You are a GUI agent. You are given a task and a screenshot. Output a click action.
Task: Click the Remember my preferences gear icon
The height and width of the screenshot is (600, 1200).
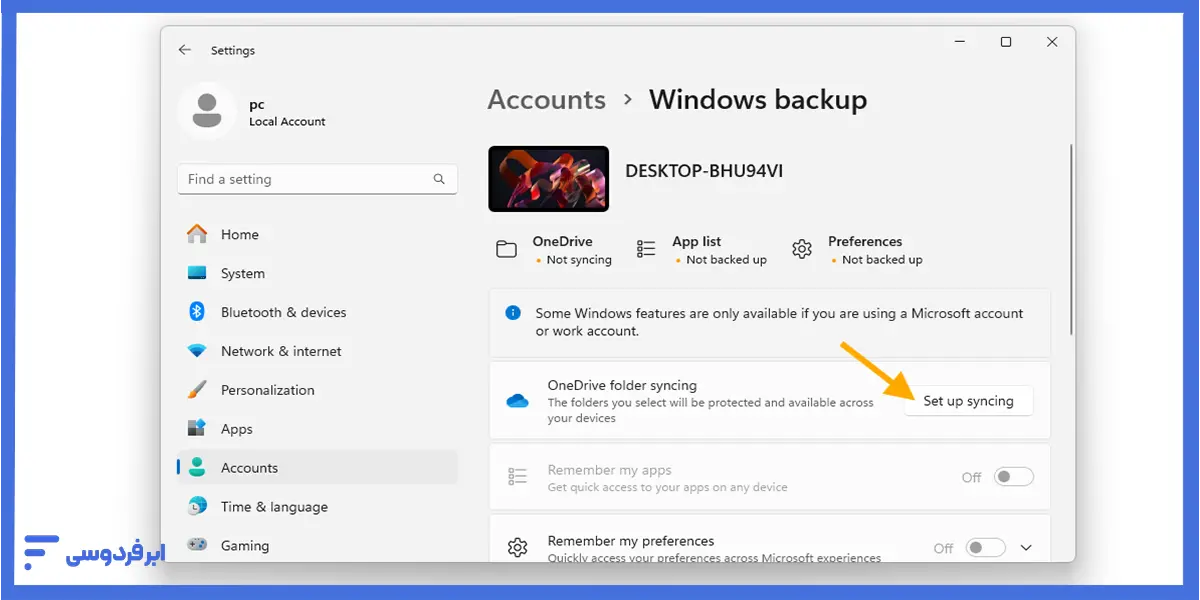[x=517, y=548]
